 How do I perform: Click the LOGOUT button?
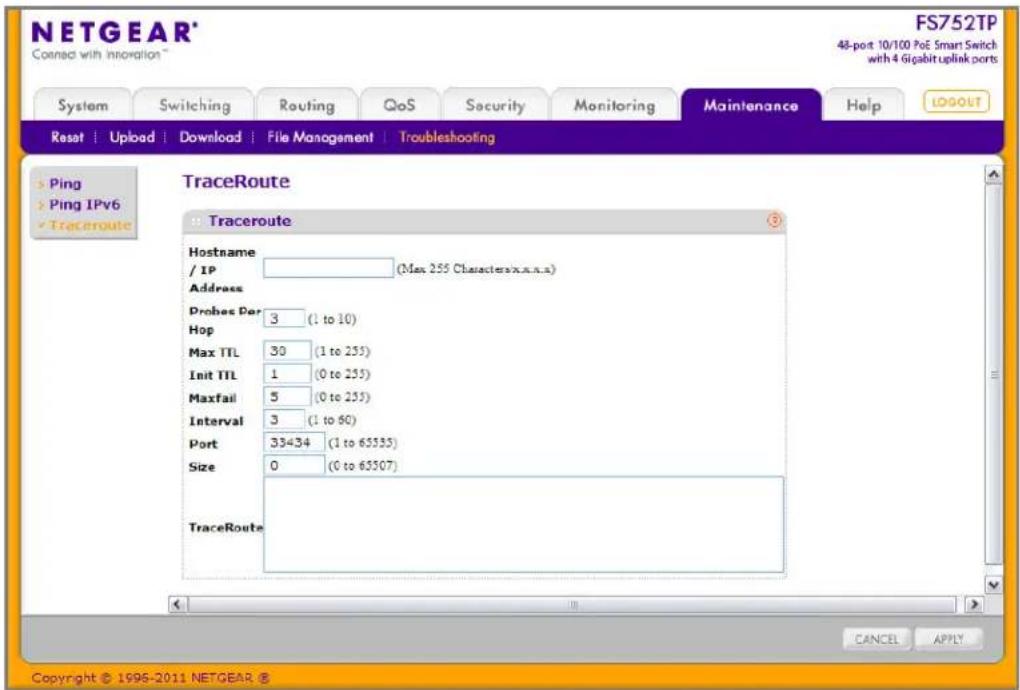(x=956, y=102)
